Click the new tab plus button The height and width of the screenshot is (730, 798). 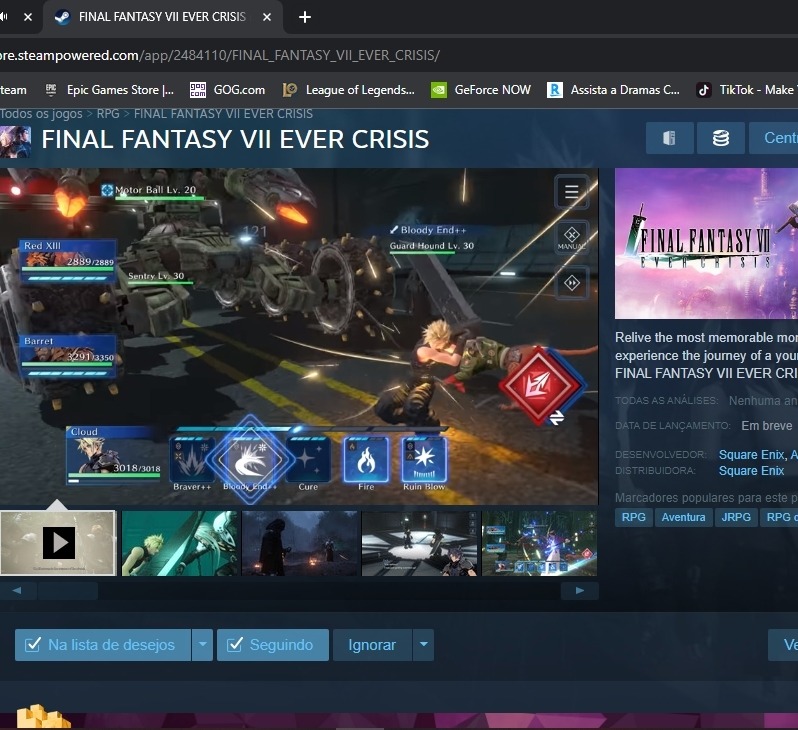[x=305, y=17]
